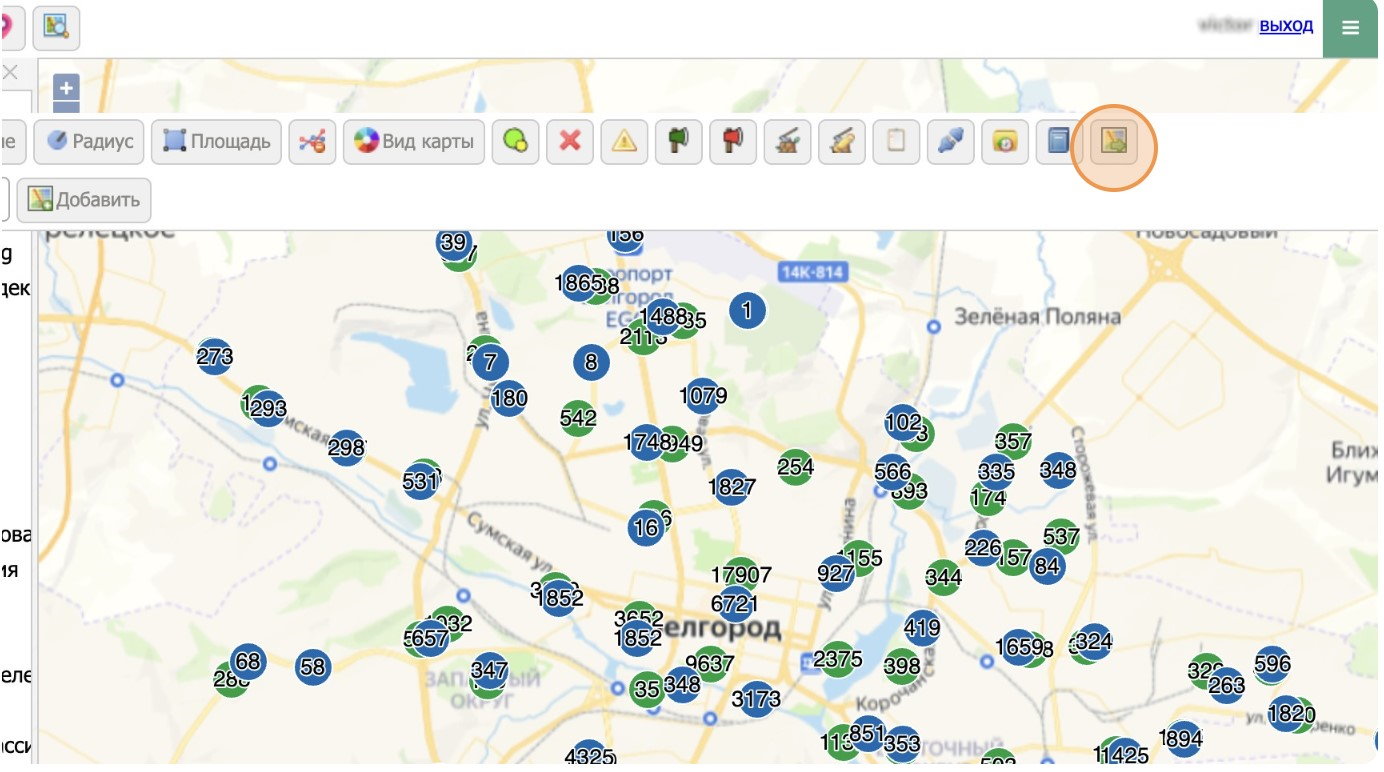This screenshot has width=1384, height=772.
Task: Close the side panel with X
Action: [x=10, y=72]
